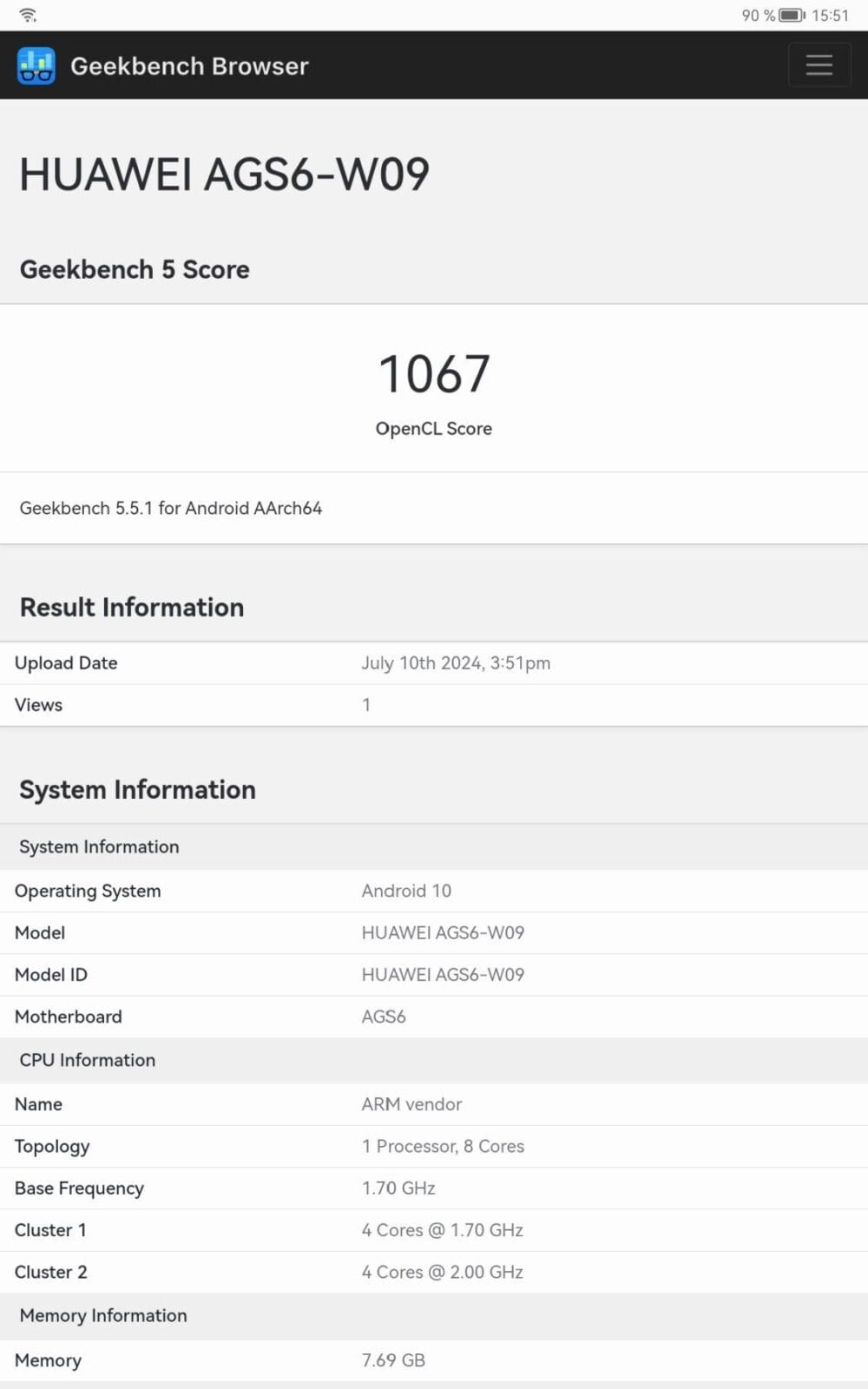Select the ARM vendor value
Screen dimensions: 868x1389
click(x=411, y=1104)
